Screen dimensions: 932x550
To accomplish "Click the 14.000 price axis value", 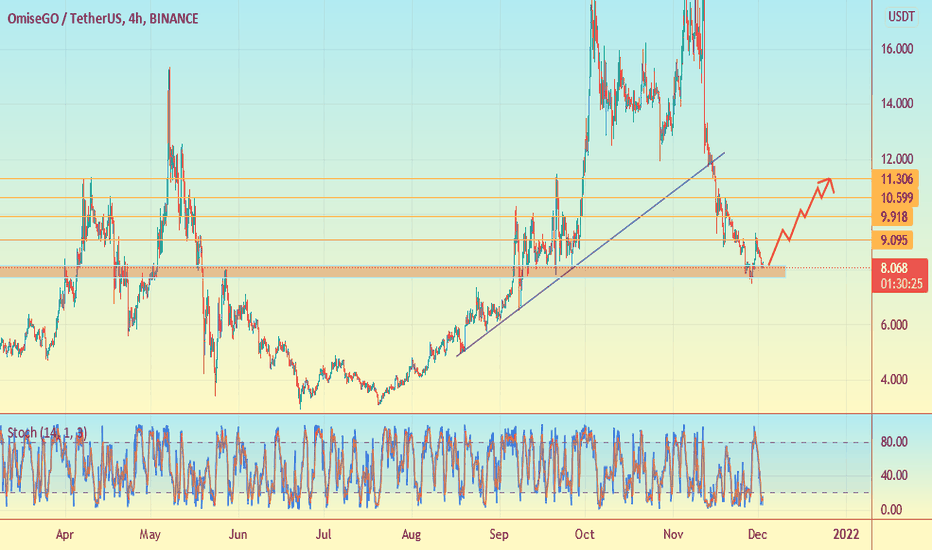I will click(x=897, y=103).
